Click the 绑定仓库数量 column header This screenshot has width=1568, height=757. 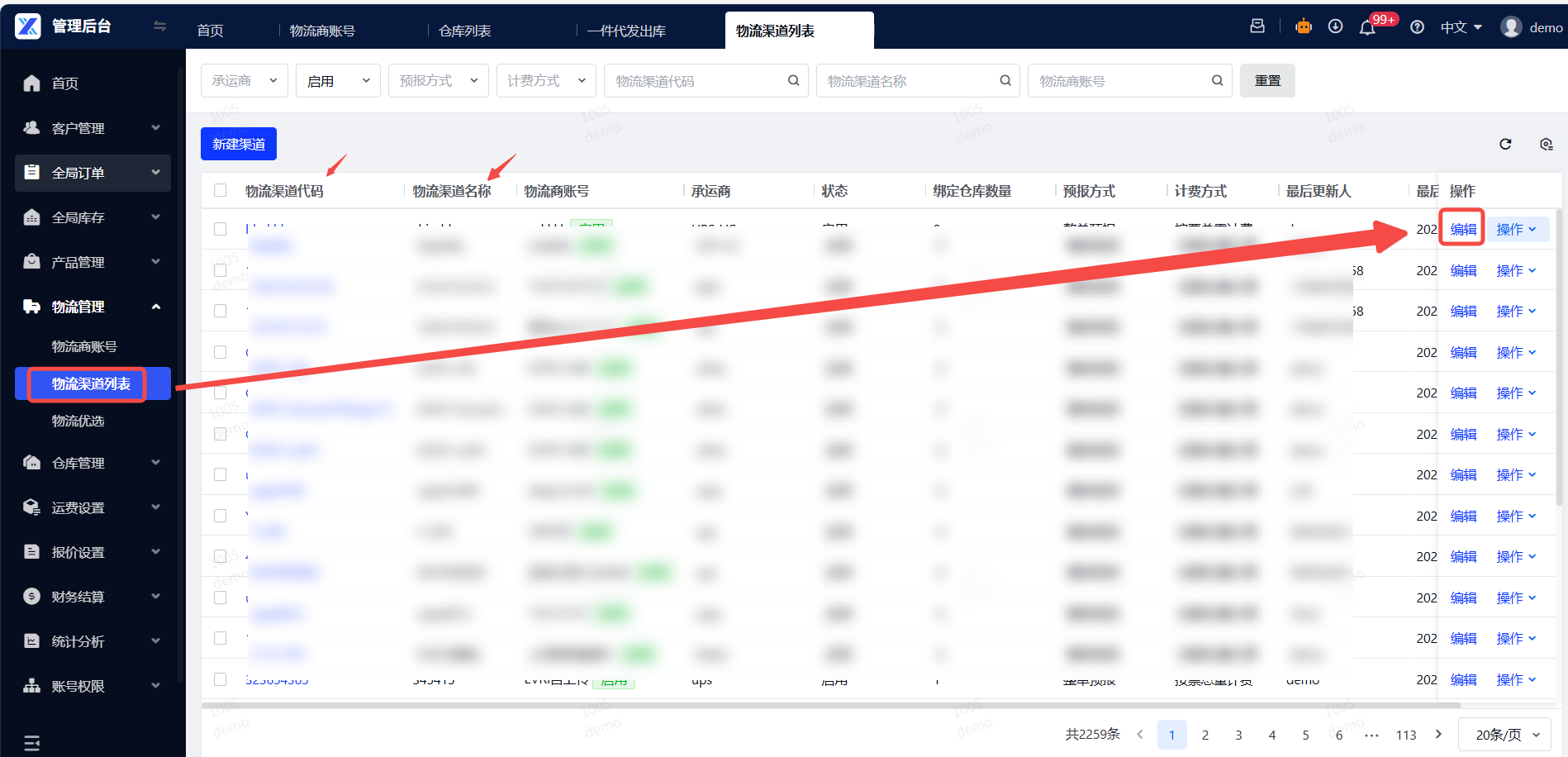coord(972,191)
